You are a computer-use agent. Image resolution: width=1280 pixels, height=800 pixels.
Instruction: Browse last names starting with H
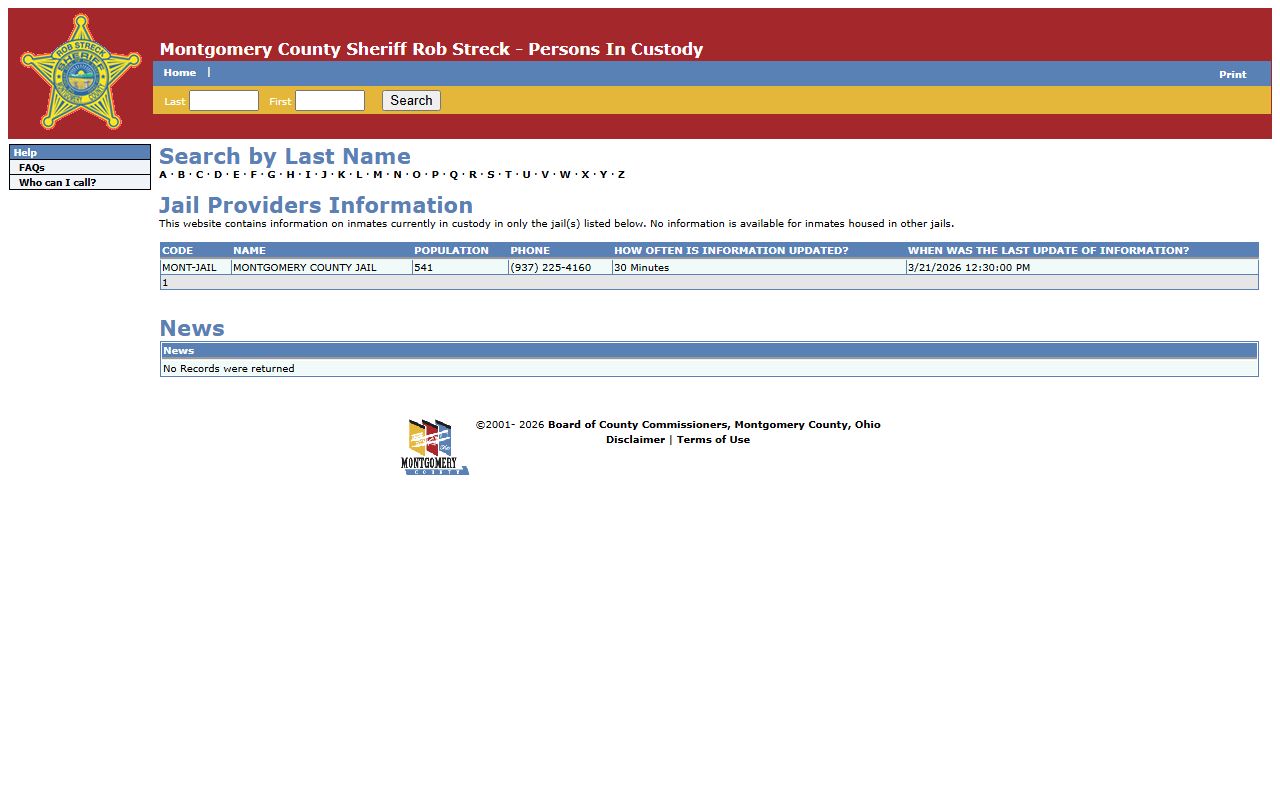[290, 175]
